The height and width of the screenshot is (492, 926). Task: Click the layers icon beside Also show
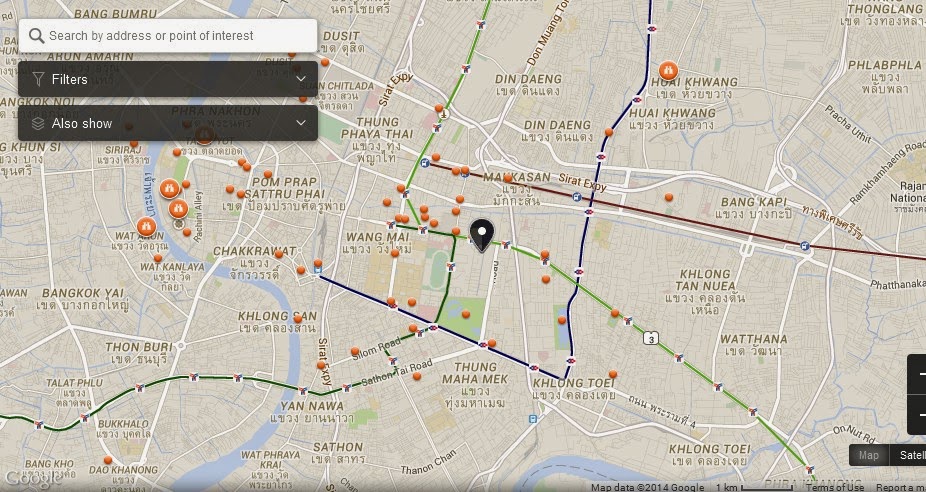[38, 123]
